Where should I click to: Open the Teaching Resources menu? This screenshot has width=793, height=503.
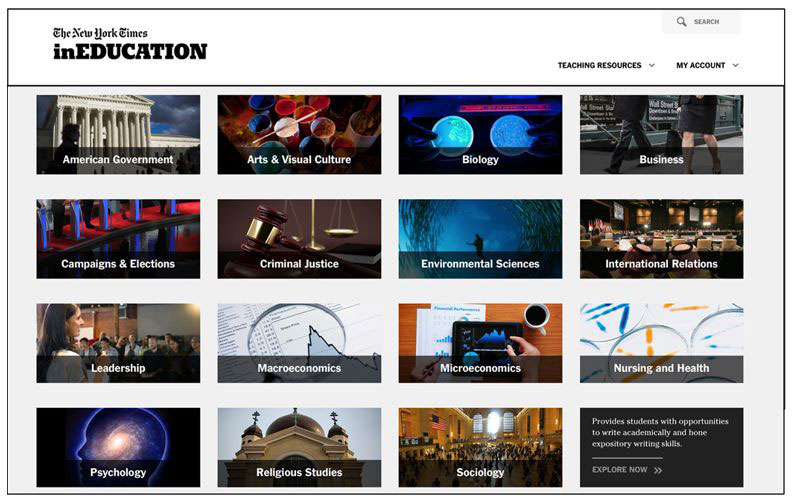[600, 66]
